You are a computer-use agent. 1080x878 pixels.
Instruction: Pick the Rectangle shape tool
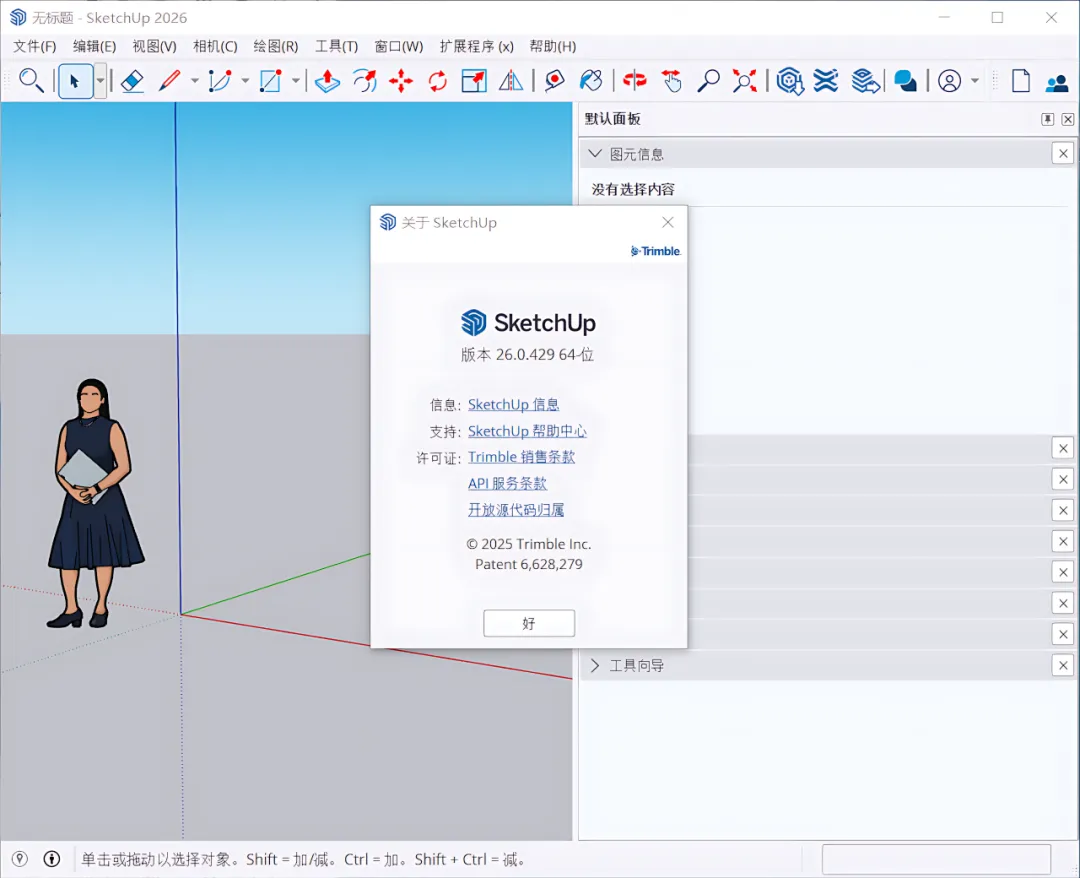pos(271,81)
